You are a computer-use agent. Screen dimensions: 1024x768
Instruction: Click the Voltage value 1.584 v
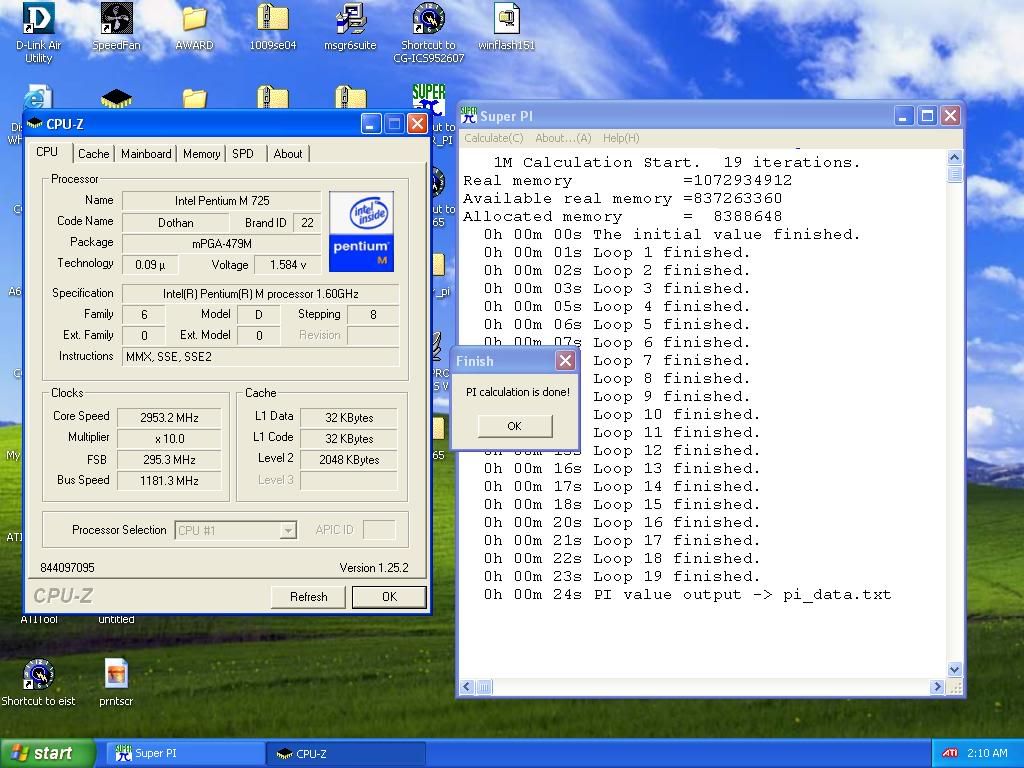(x=288, y=264)
